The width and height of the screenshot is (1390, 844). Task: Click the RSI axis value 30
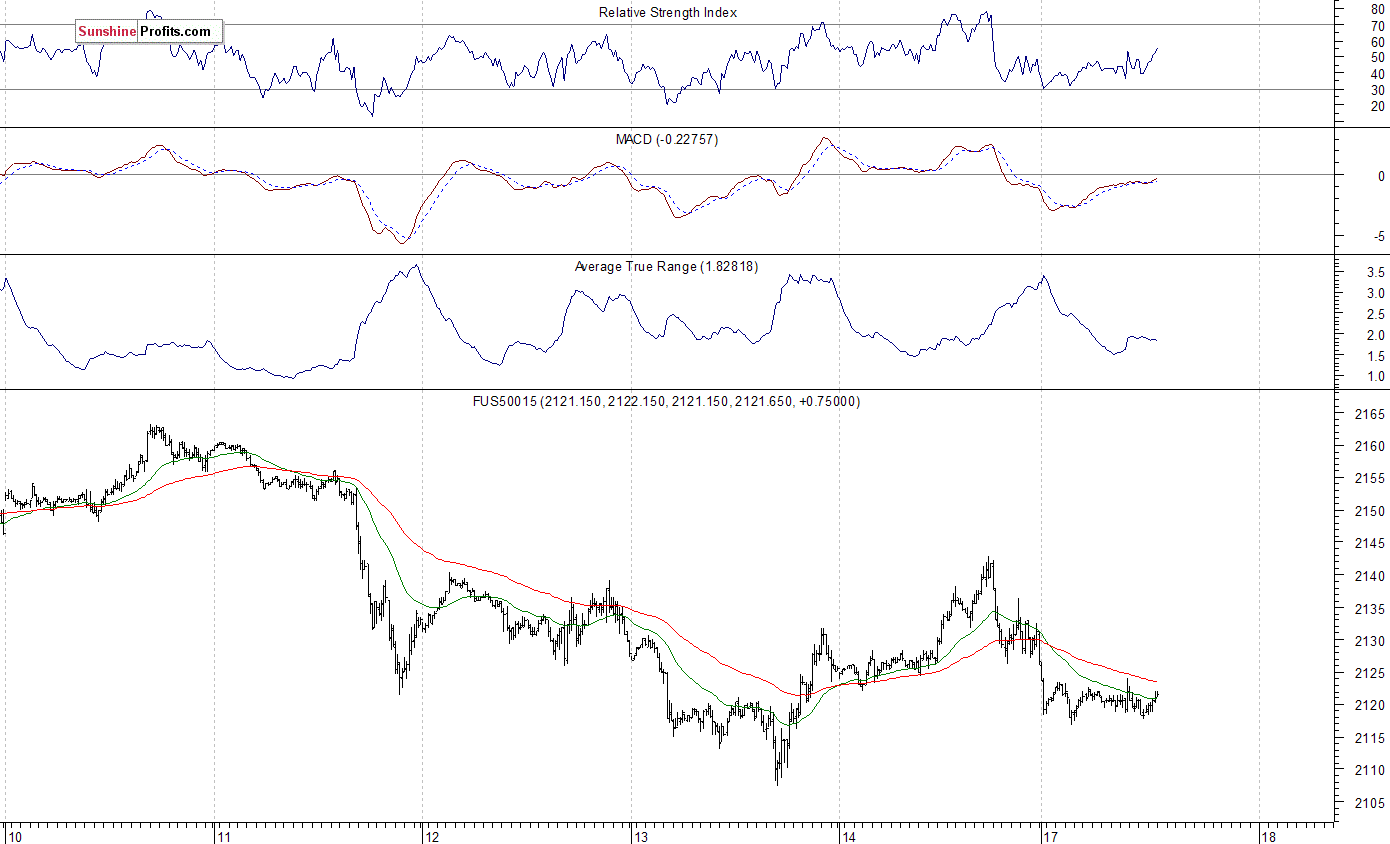click(x=1377, y=90)
